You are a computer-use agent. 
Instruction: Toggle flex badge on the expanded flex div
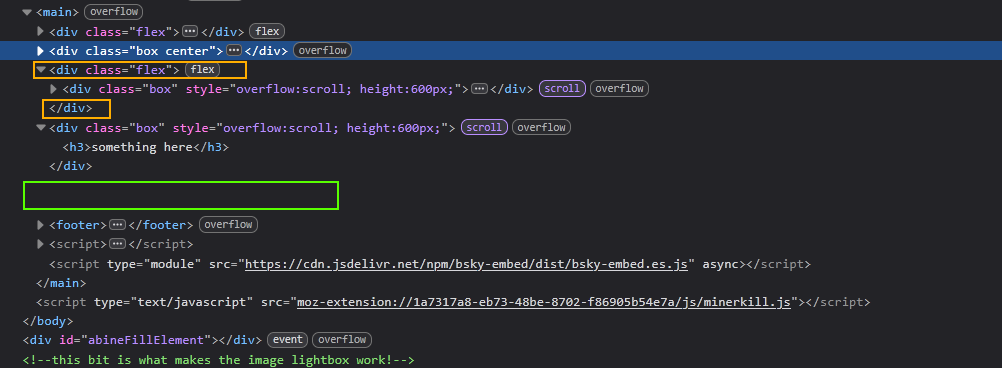203,69
